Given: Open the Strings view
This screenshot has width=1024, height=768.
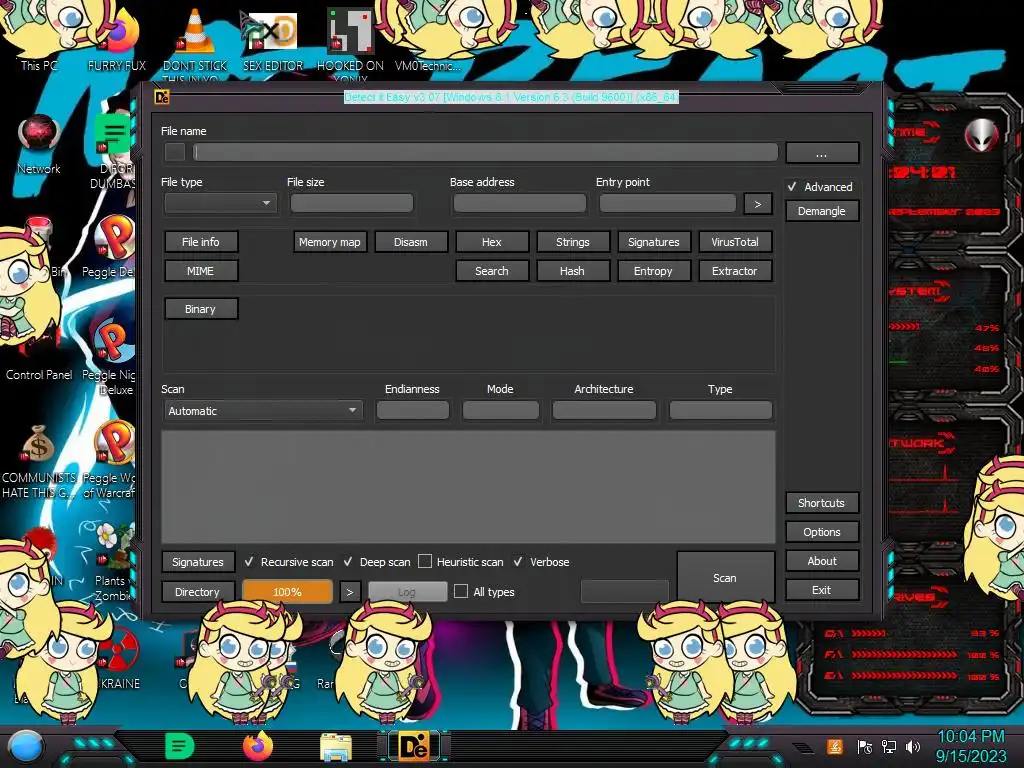Looking at the screenshot, I should pyautogui.click(x=573, y=242).
